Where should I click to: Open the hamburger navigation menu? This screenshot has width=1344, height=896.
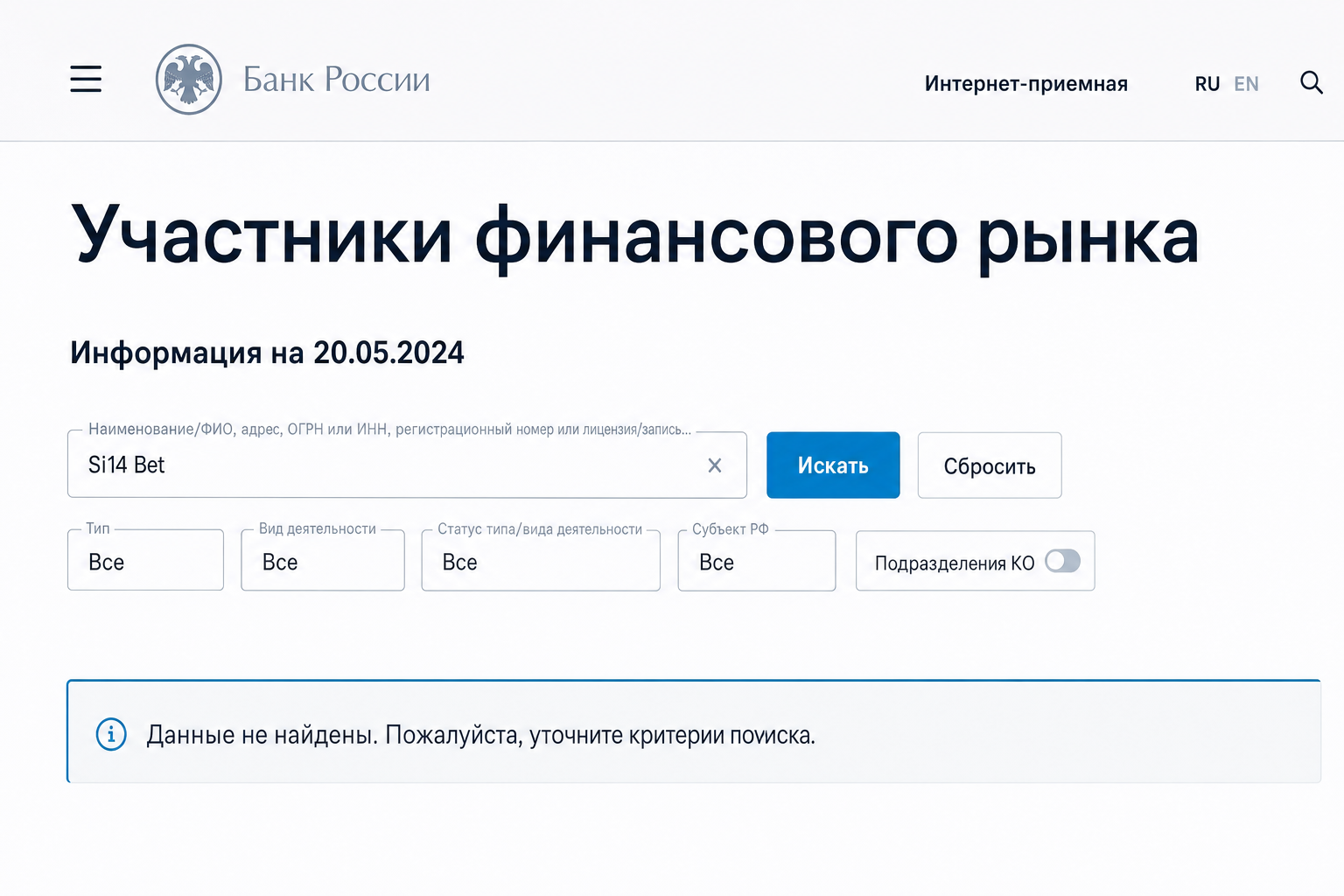(x=86, y=79)
